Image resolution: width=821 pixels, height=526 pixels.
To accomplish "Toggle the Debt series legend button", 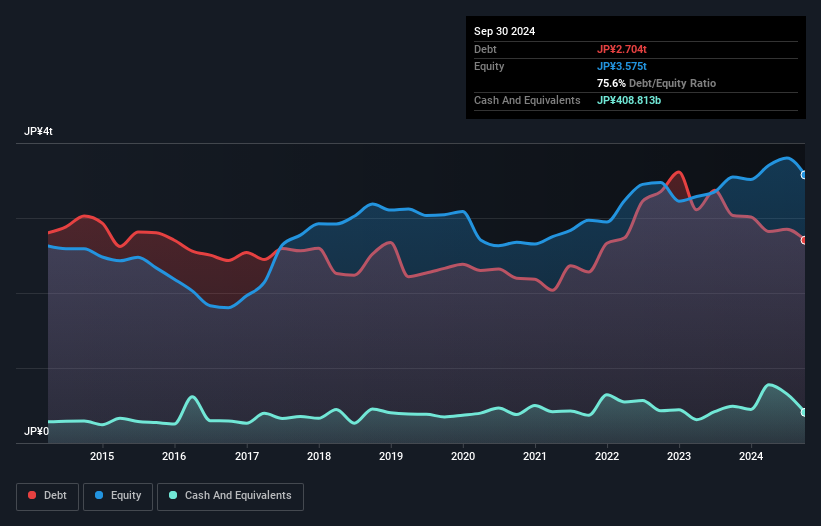I will click(48, 496).
